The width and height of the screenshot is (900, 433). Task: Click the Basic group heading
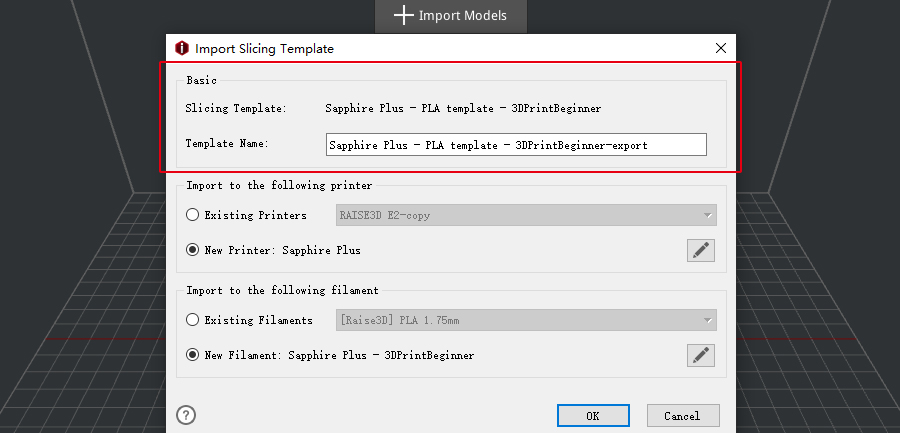click(201, 80)
